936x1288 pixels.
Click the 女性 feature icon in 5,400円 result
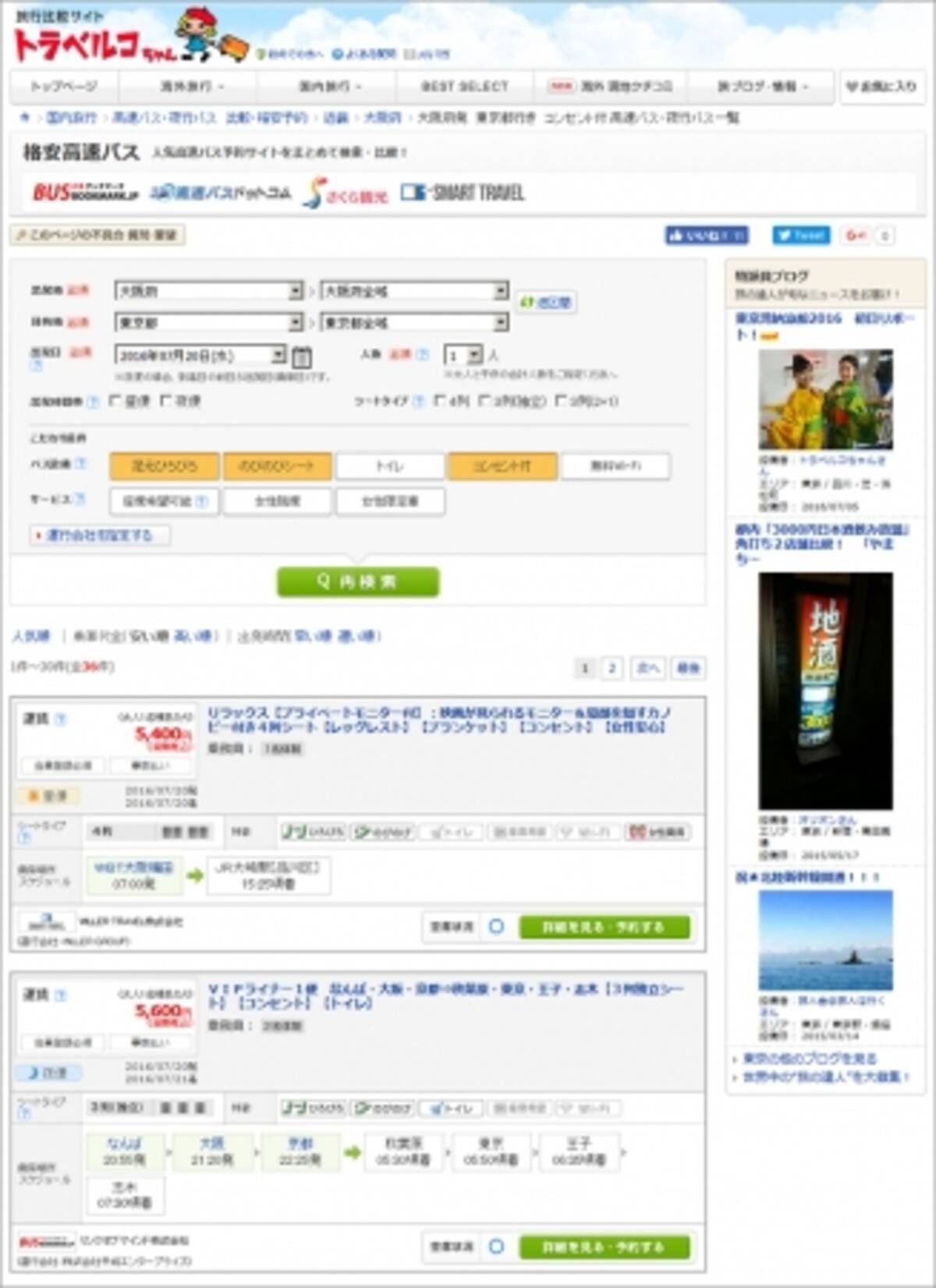click(658, 832)
